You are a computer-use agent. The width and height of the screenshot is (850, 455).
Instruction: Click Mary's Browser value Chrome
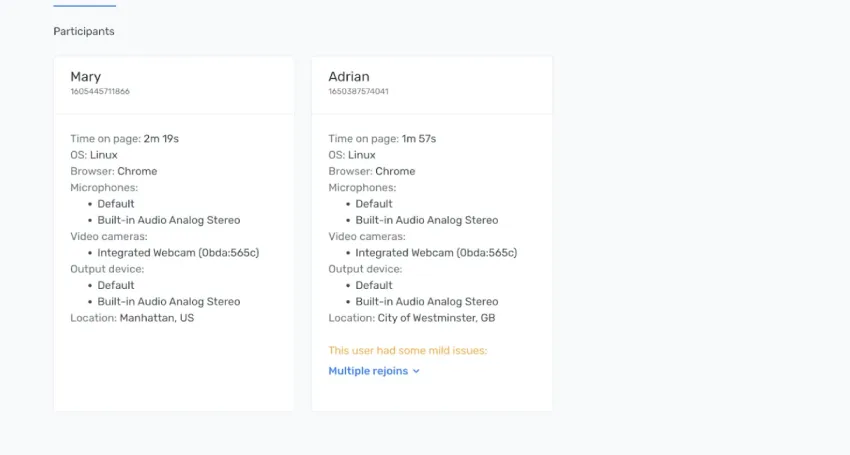pos(137,171)
